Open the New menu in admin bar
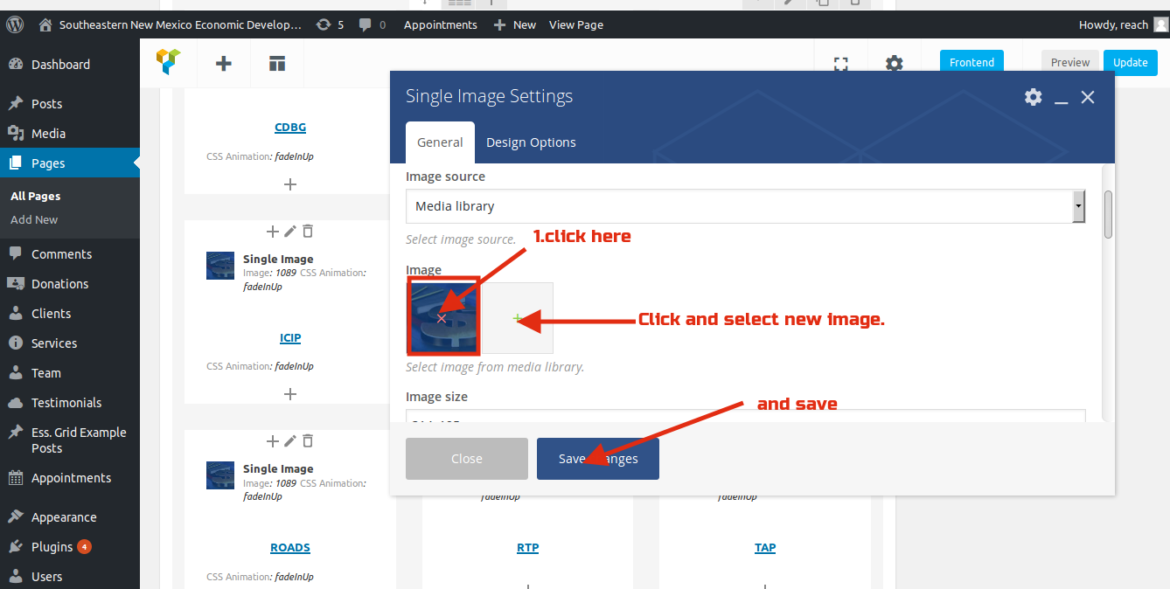1170x589 pixels. point(515,24)
